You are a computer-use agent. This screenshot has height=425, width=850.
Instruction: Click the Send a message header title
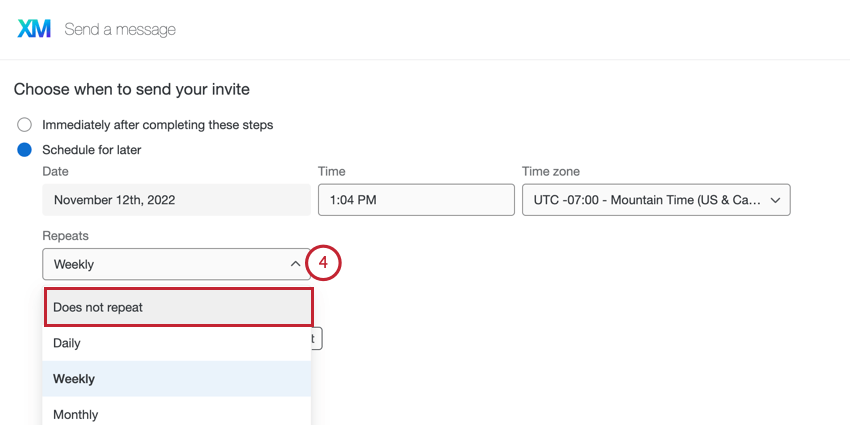click(x=120, y=29)
